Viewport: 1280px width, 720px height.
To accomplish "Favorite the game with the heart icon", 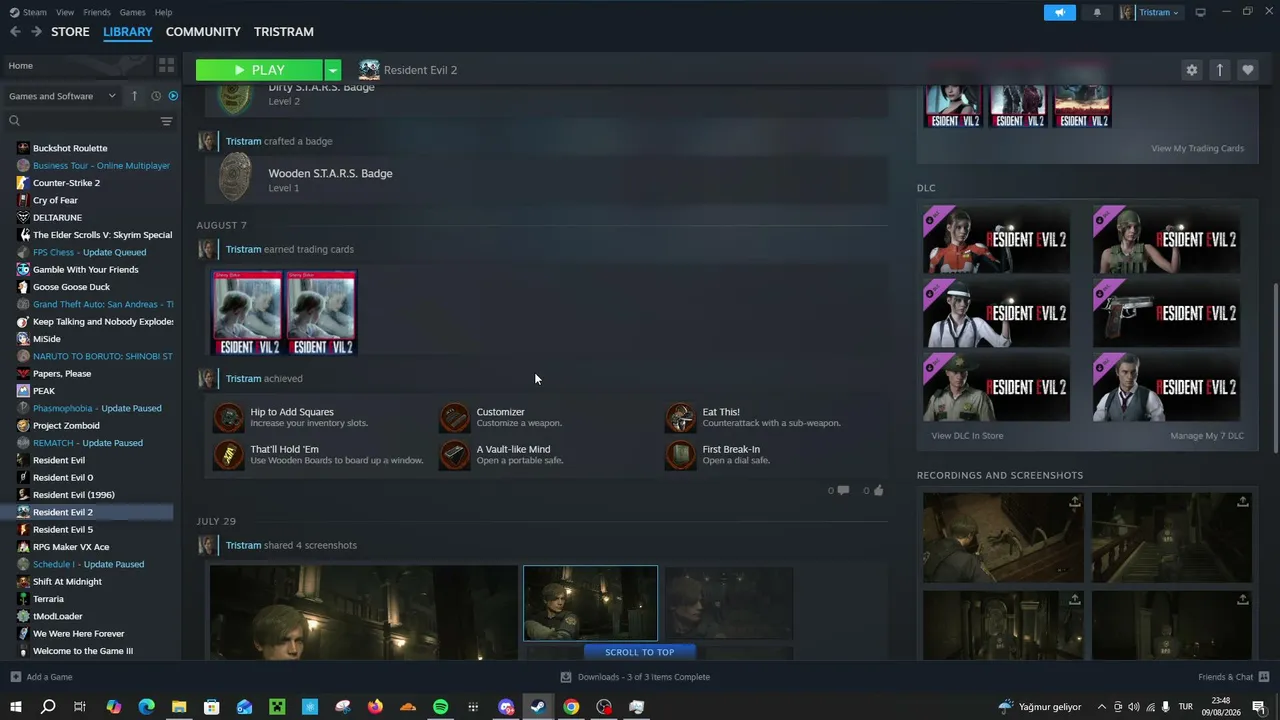I will coord(1247,70).
